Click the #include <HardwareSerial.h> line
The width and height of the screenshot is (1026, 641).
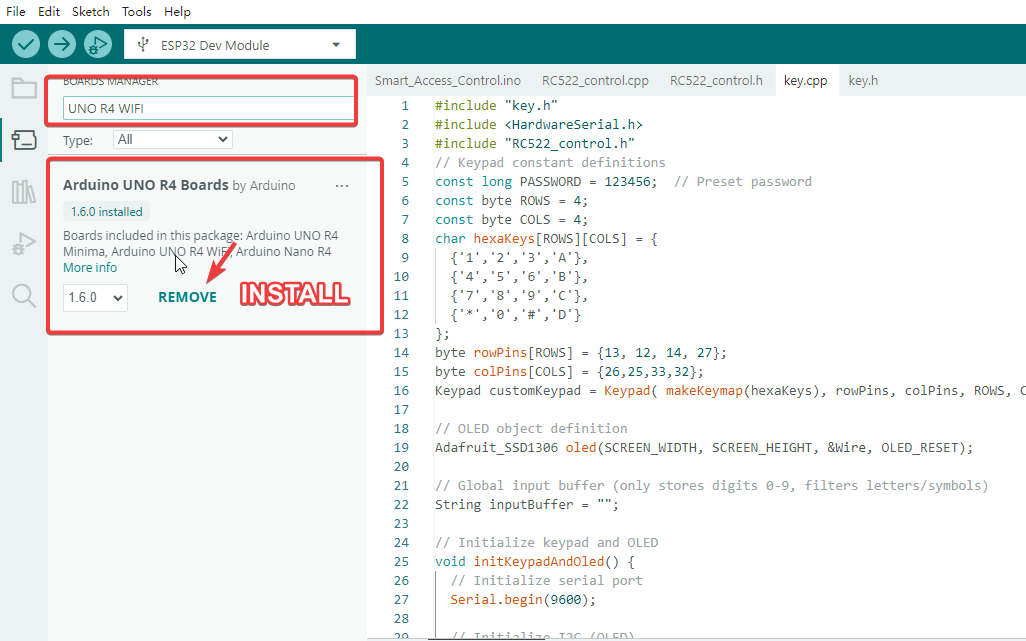pos(539,124)
